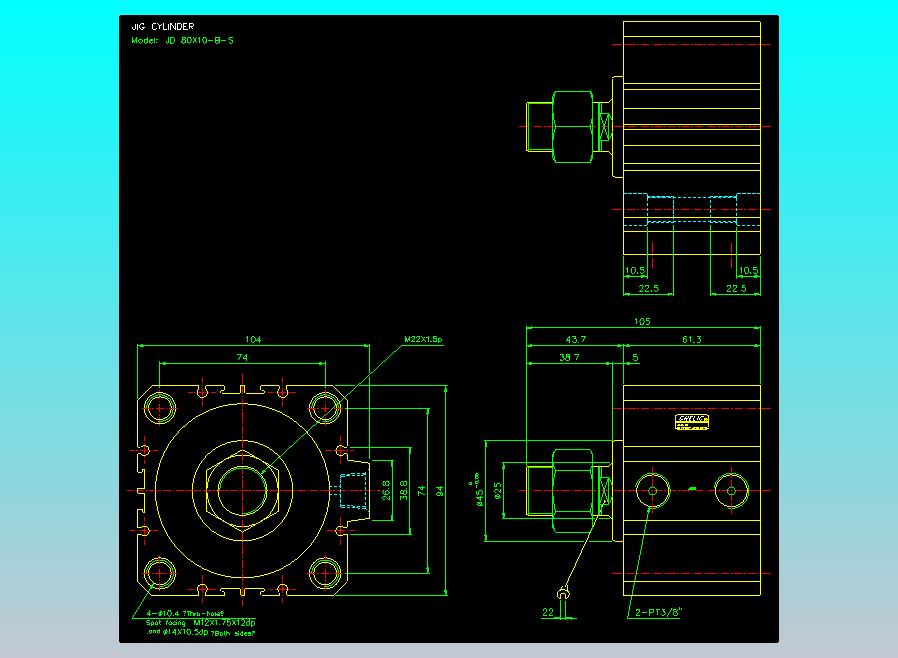Select the 2-PT3/8" port callout
The width and height of the screenshot is (898, 658).
click(659, 612)
